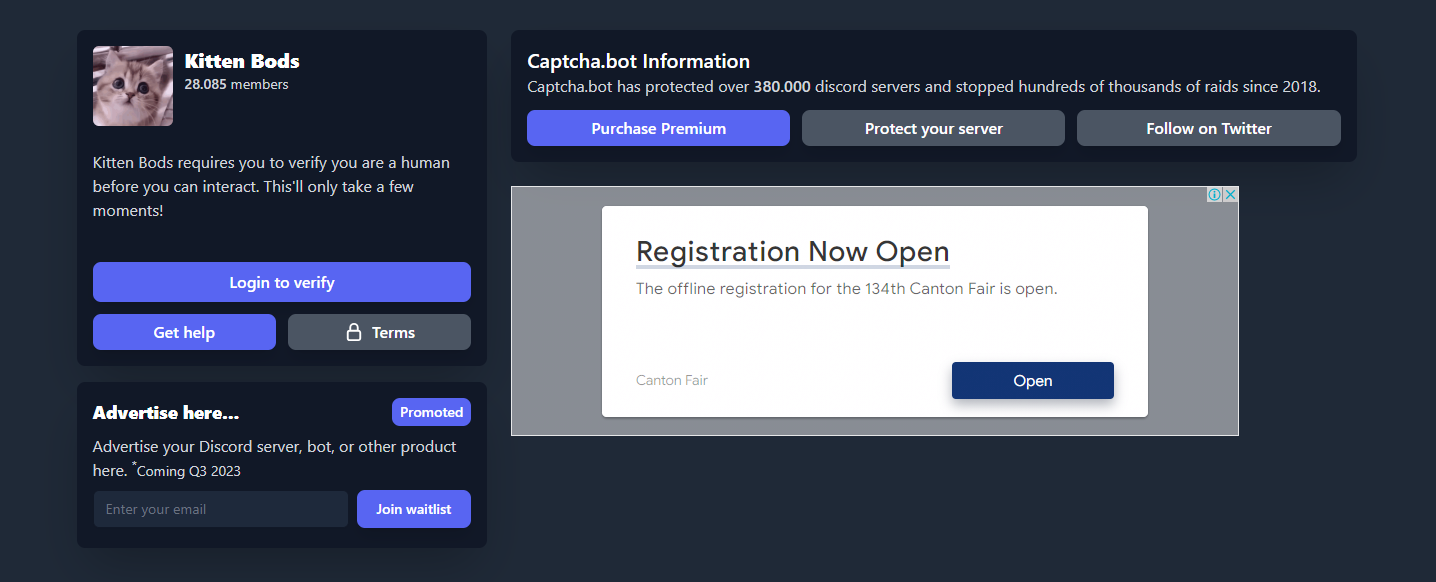Select the Protect your server button
This screenshot has height=582, width=1436.
[x=933, y=129]
